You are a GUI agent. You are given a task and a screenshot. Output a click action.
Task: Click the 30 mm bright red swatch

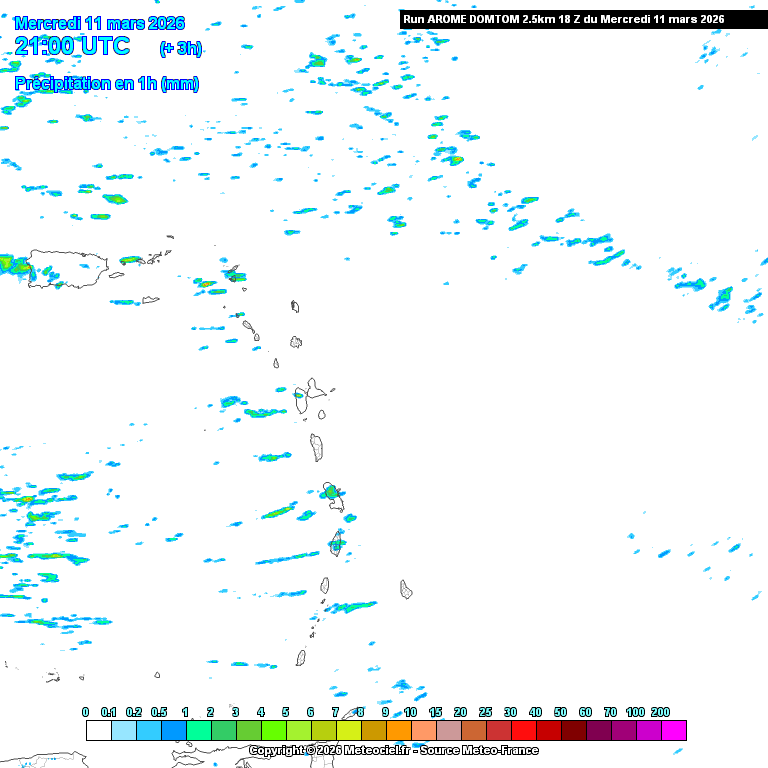coord(523,731)
